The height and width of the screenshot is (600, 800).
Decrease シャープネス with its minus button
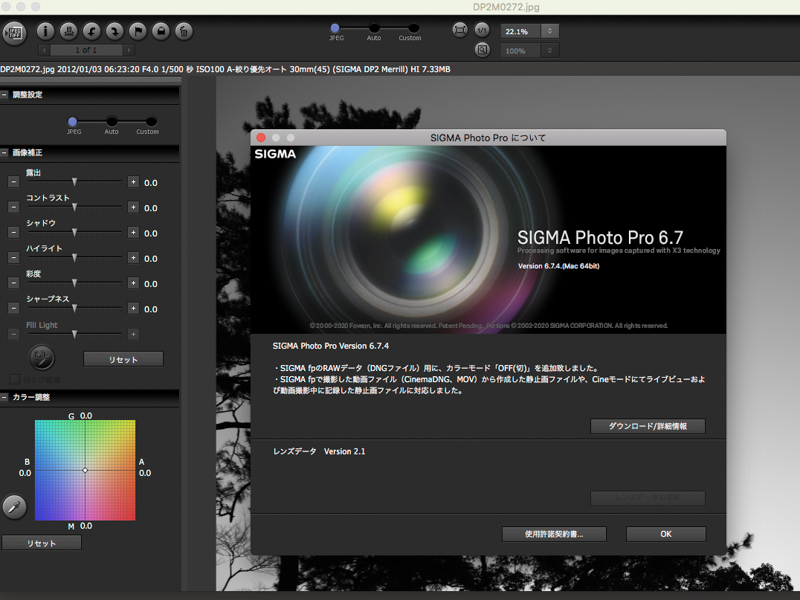tap(14, 308)
